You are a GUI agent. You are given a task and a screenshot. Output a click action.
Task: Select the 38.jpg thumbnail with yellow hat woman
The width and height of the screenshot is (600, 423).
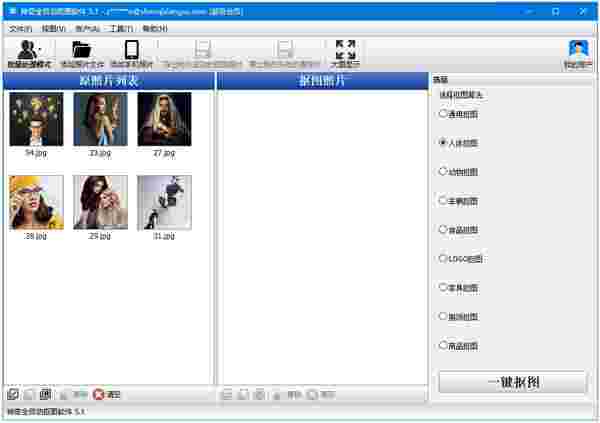(x=36, y=203)
